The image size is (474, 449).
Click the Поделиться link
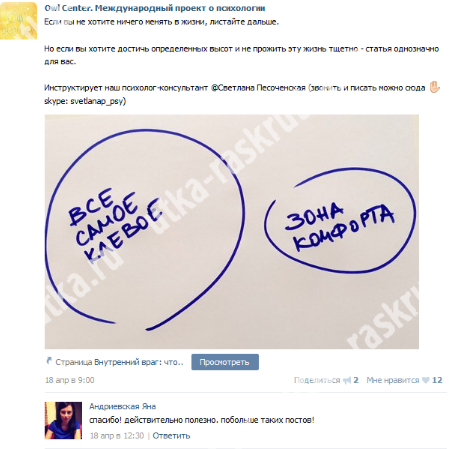click(x=317, y=380)
